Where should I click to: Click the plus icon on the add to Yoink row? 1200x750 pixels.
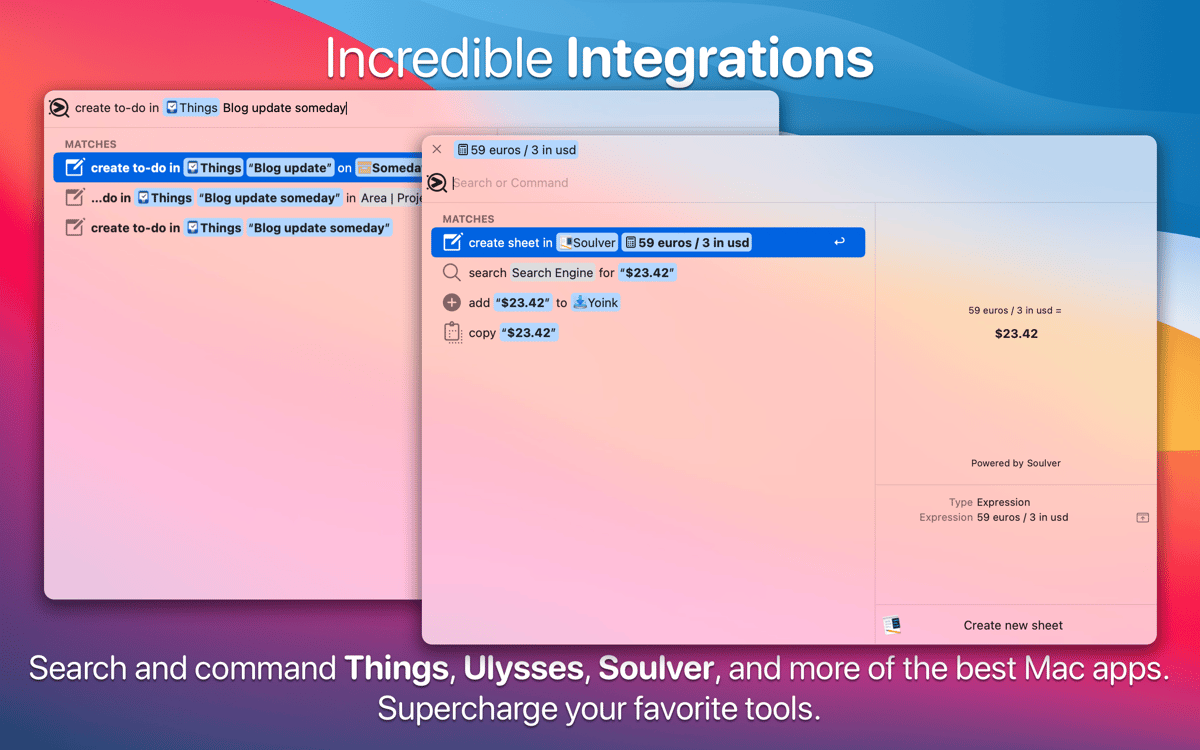coord(452,302)
